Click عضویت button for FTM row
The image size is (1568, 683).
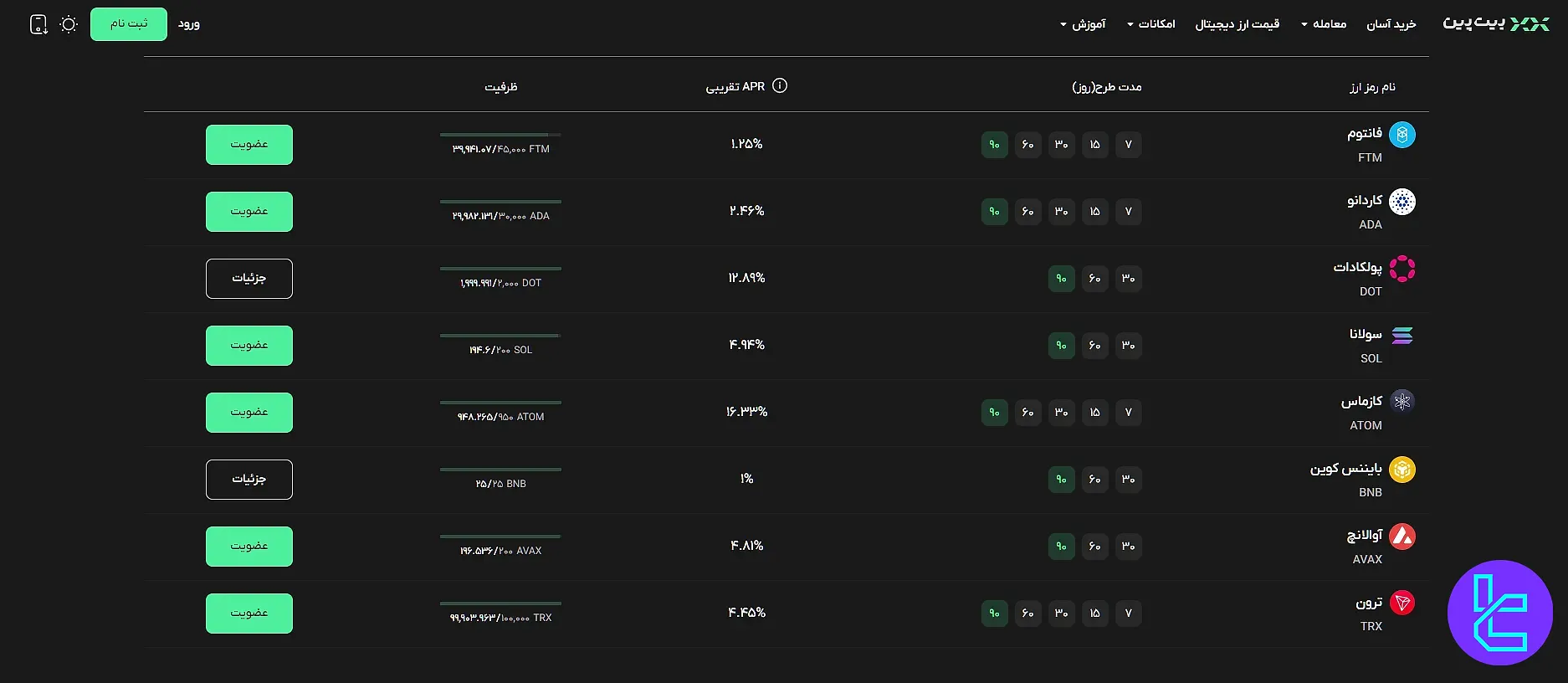(249, 145)
